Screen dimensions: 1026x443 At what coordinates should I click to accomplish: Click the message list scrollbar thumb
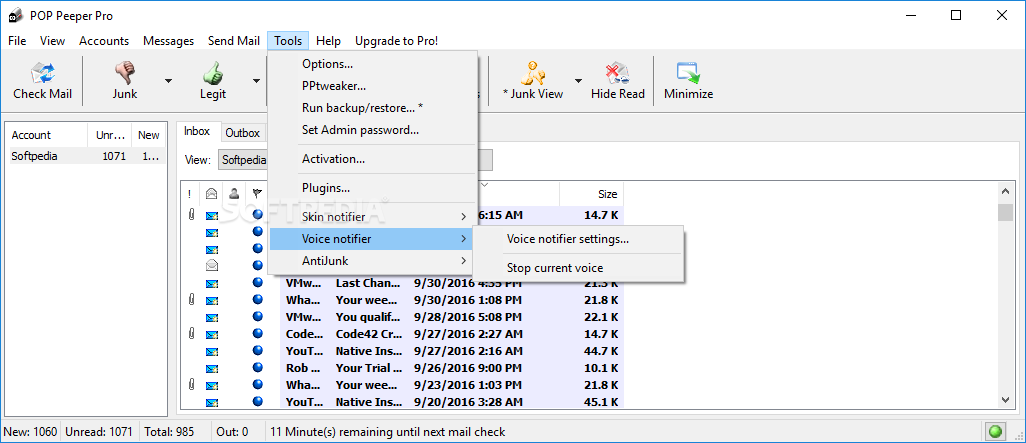click(1006, 212)
